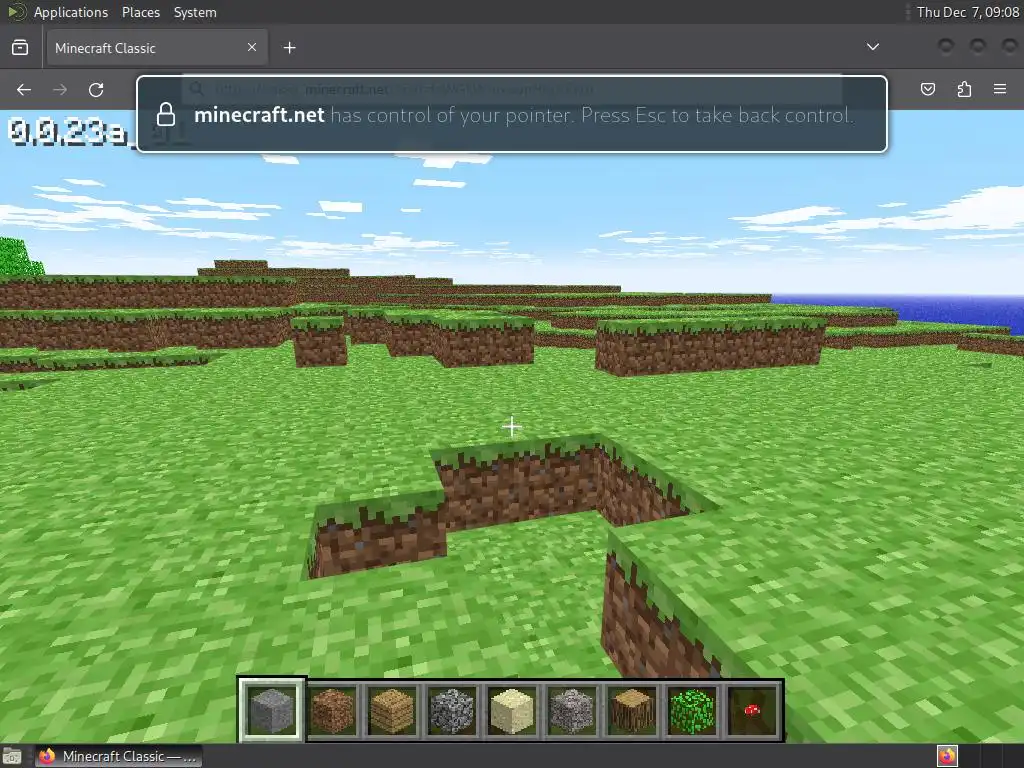This screenshot has width=1024, height=768.
Task: Select the red mushroom in hotbar
Action: [x=752, y=710]
